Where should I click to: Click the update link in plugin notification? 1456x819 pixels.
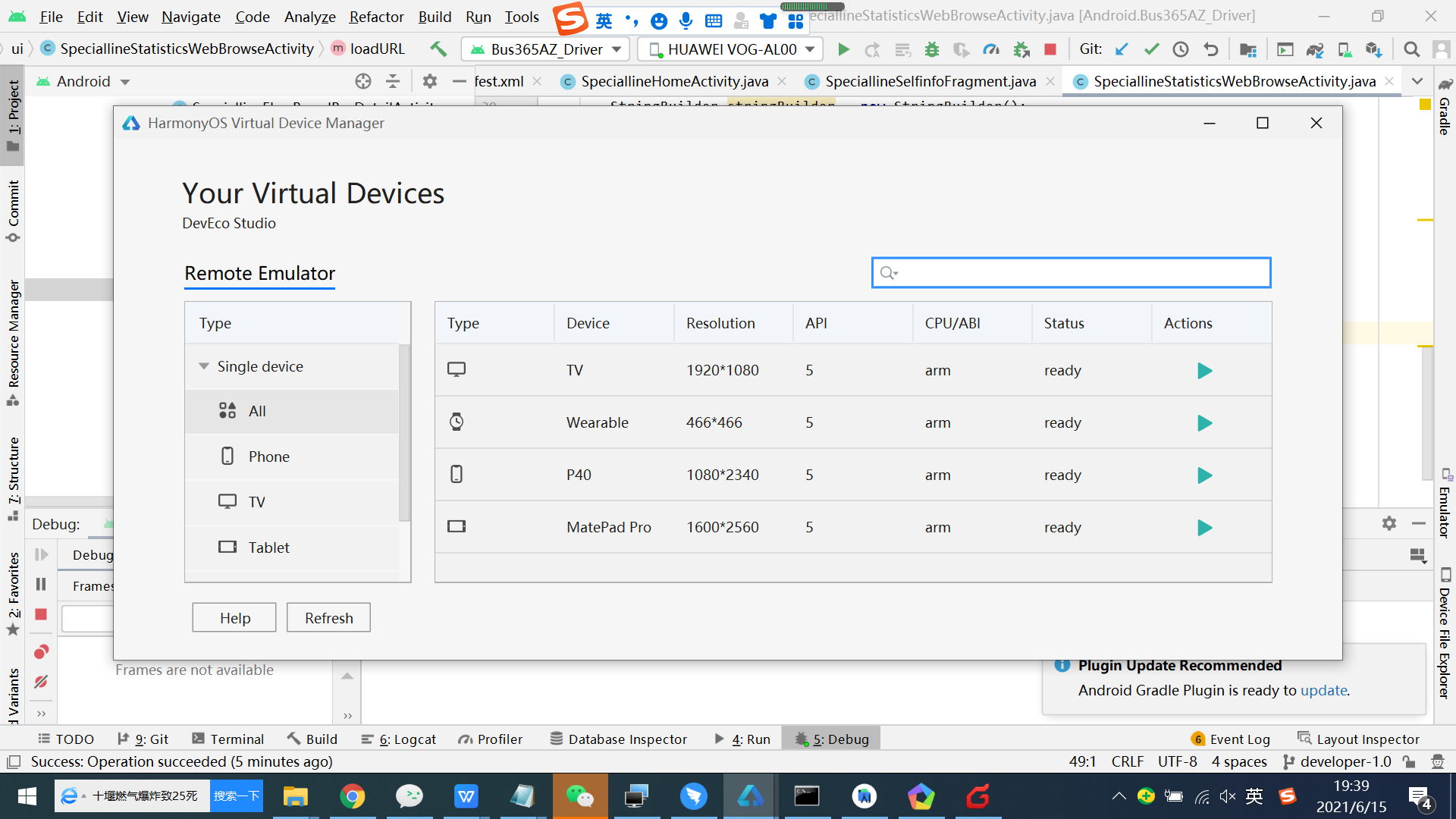(x=1323, y=690)
